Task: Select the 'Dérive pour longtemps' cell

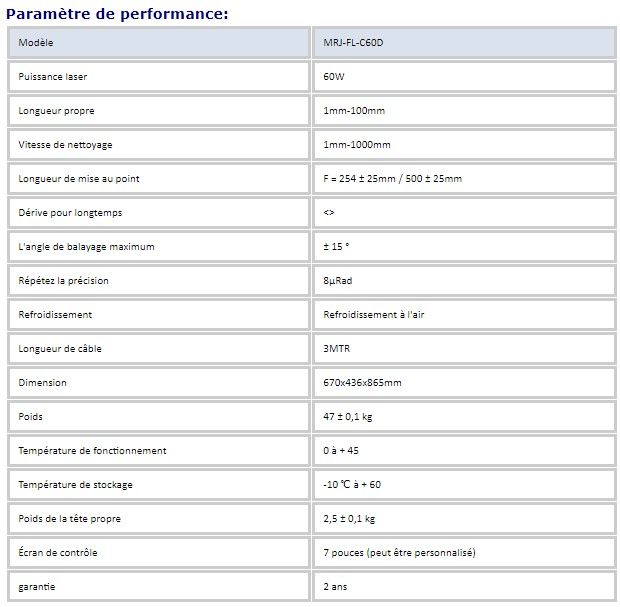Action: tap(70, 213)
